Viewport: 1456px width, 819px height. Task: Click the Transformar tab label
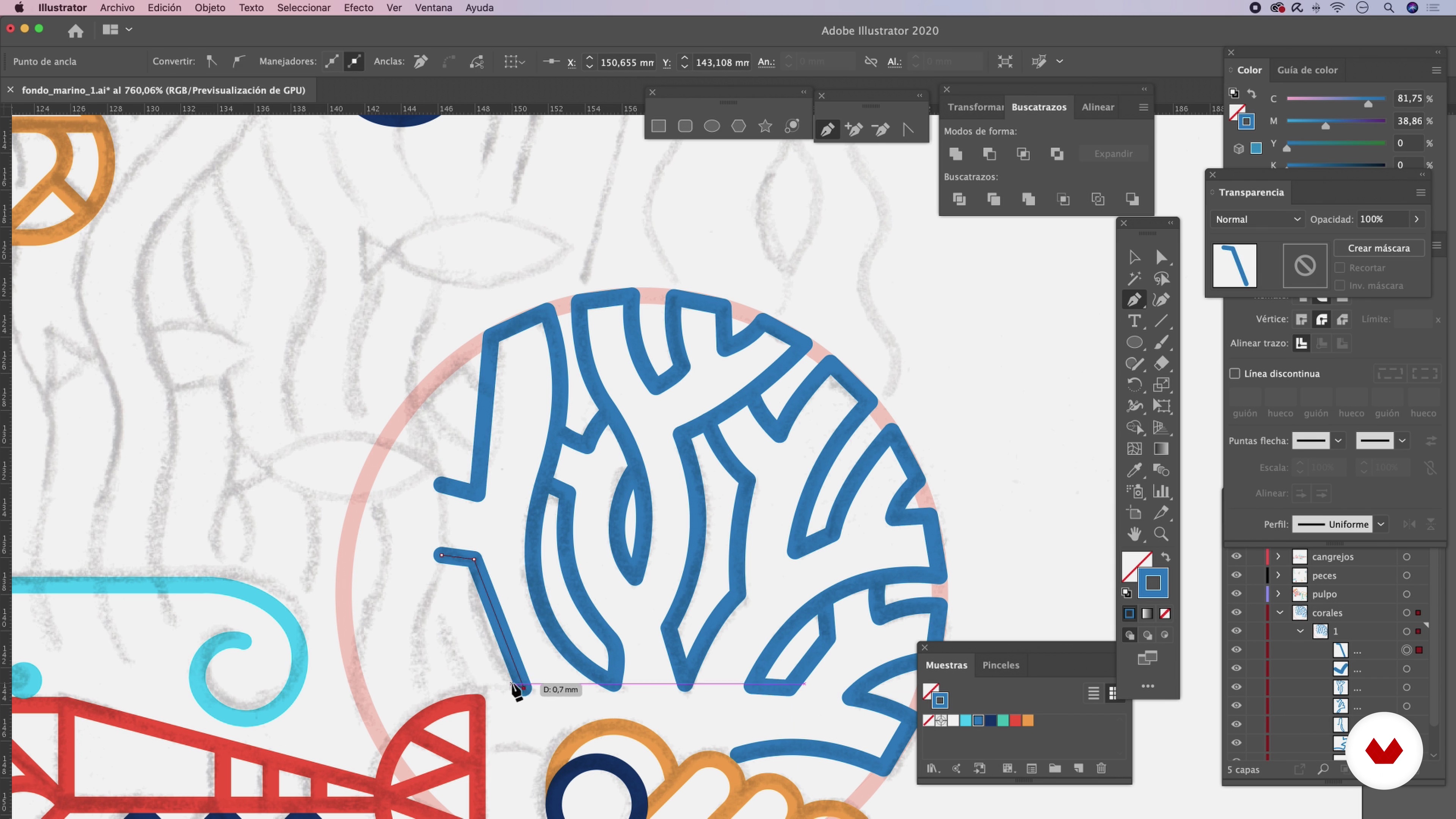(x=975, y=107)
